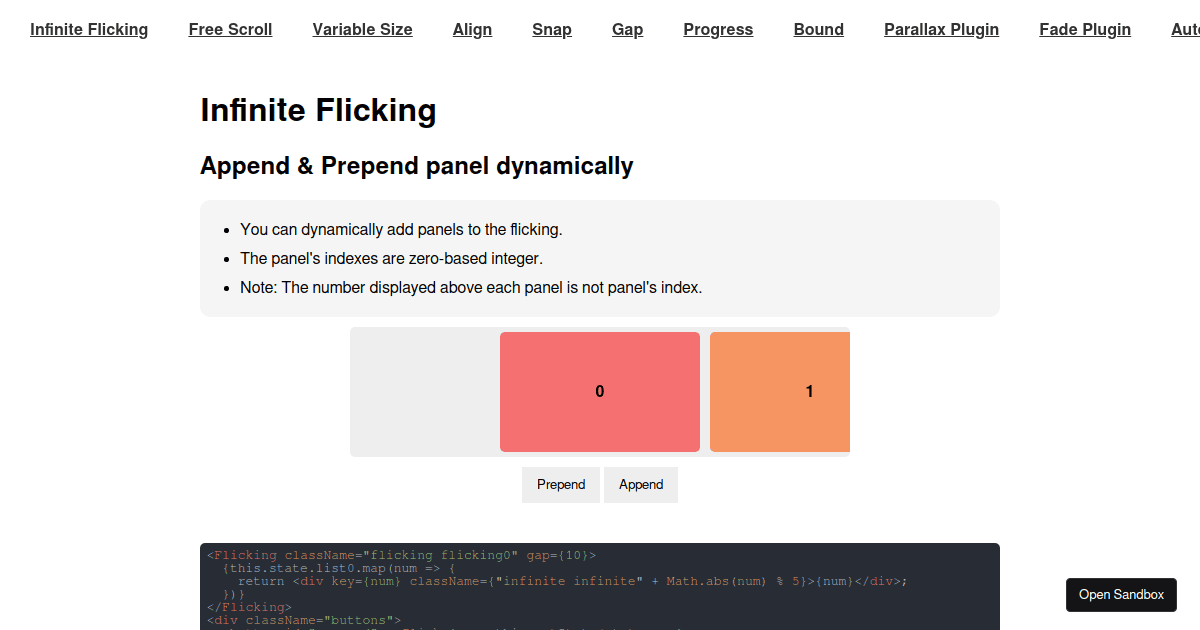
Task: Click inside the code snippet block
Action: pyautogui.click(x=600, y=585)
